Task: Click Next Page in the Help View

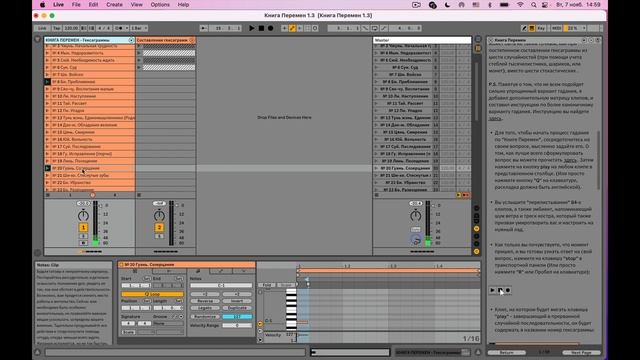Action: coord(581,352)
